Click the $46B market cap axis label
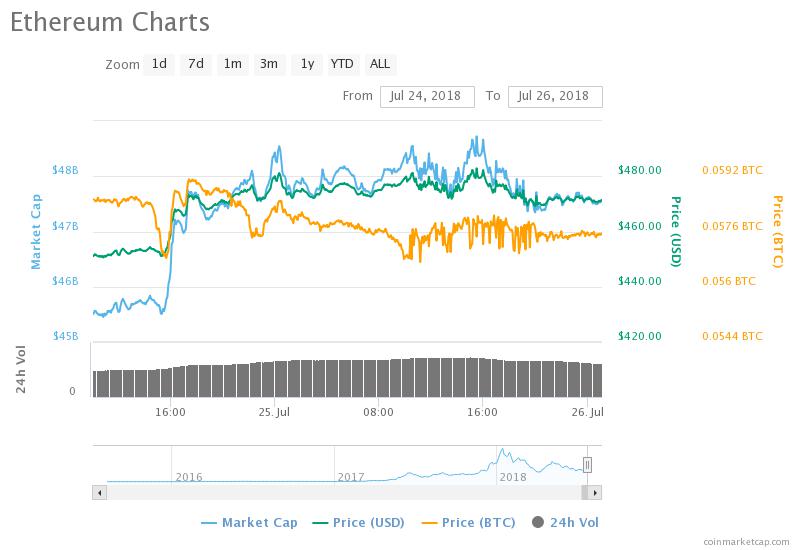Image resolution: width=800 pixels, height=550 pixels. coord(65,281)
